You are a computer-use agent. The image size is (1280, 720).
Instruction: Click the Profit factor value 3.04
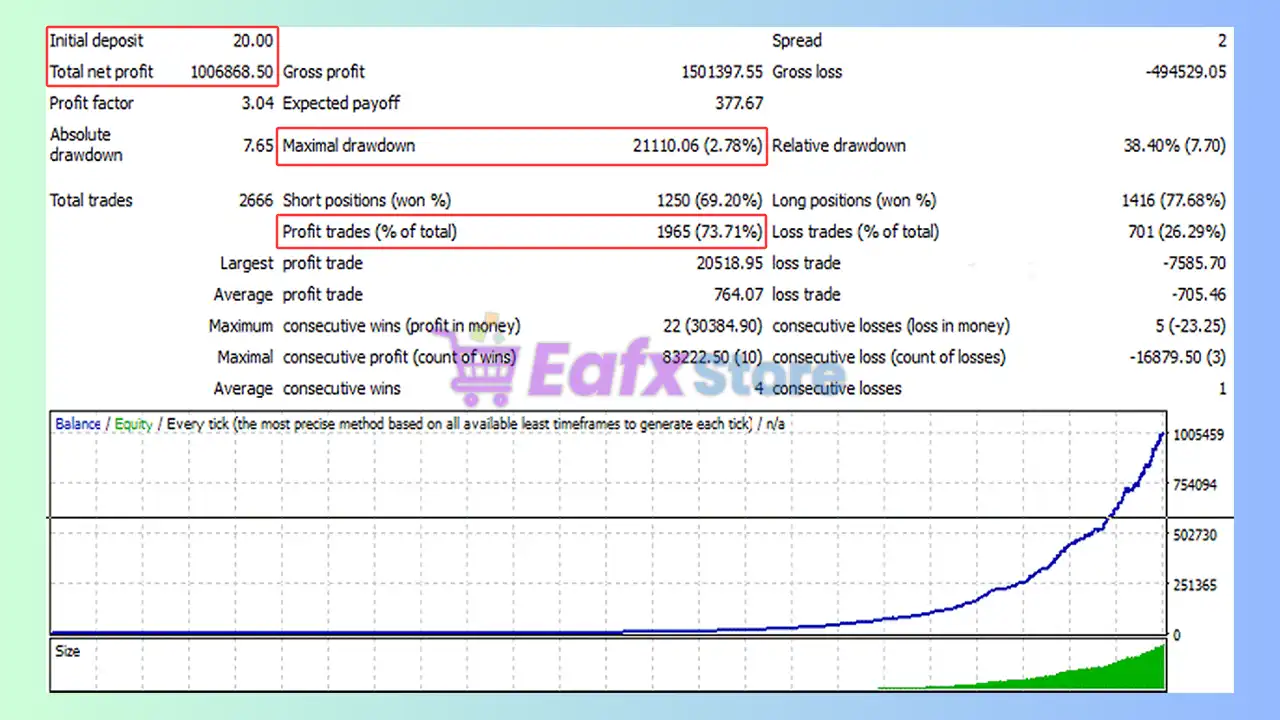(257, 103)
